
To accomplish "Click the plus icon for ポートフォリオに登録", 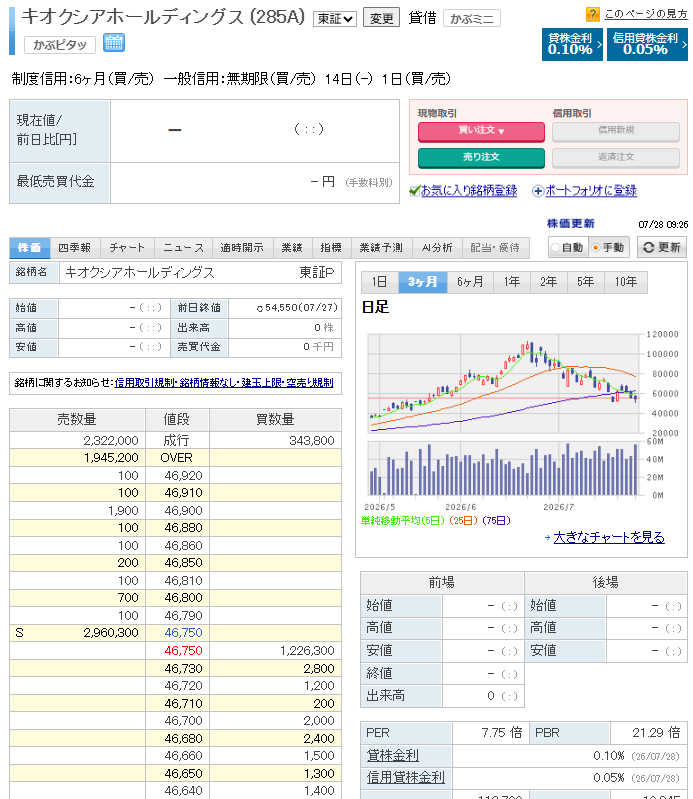I will 538,191.
